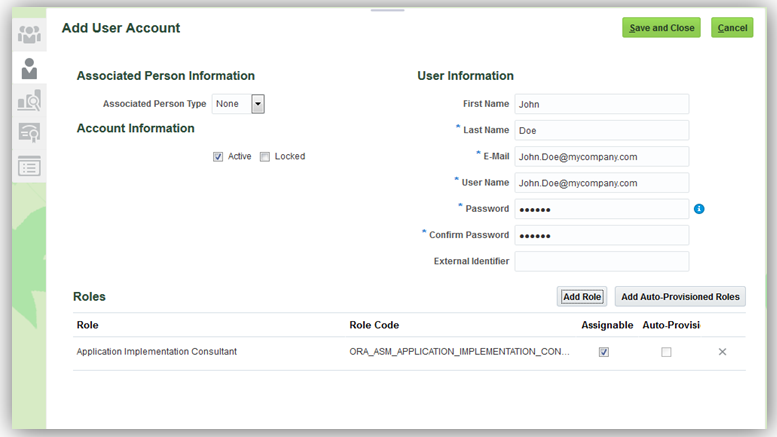The width and height of the screenshot is (777, 437).
Task: Click the Add Role button
Action: pyautogui.click(x=582, y=297)
